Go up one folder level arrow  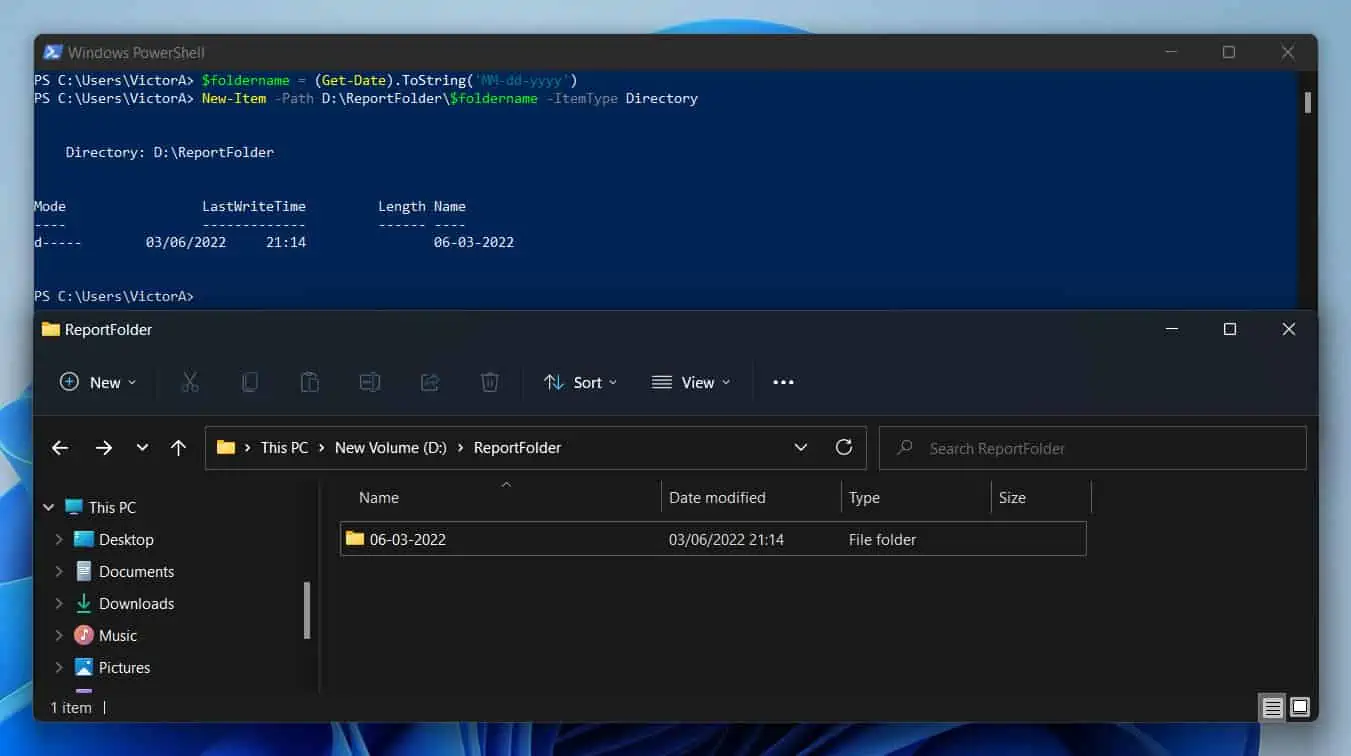[178, 448]
